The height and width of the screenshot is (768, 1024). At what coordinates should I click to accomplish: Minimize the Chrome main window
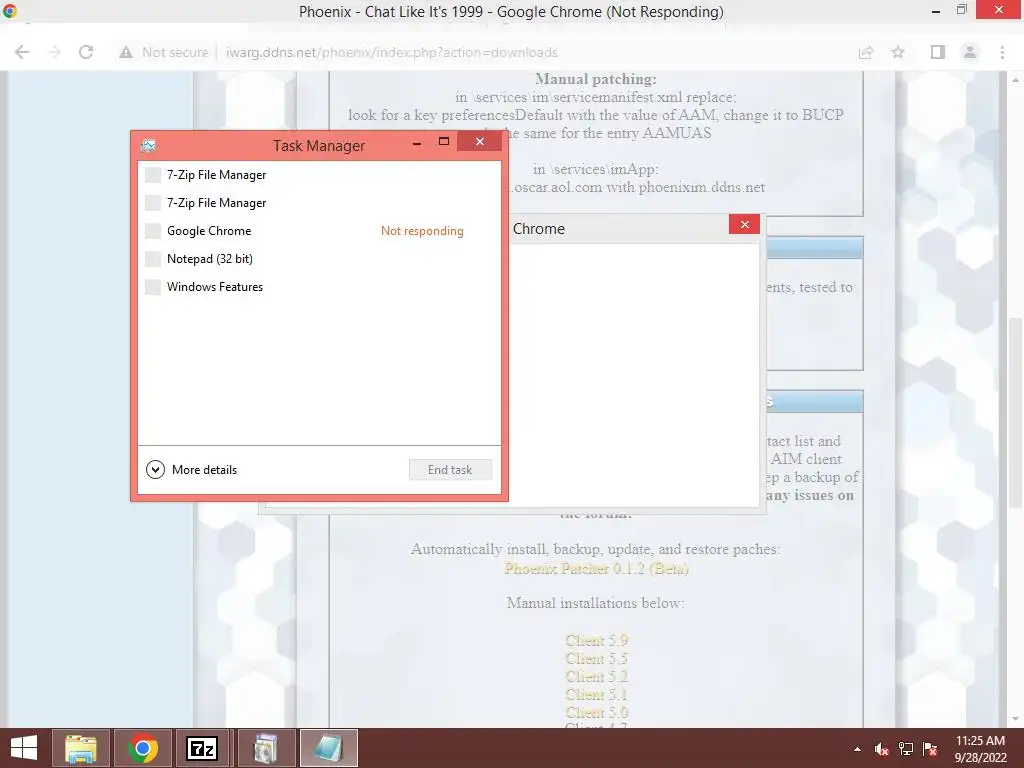tap(936, 11)
